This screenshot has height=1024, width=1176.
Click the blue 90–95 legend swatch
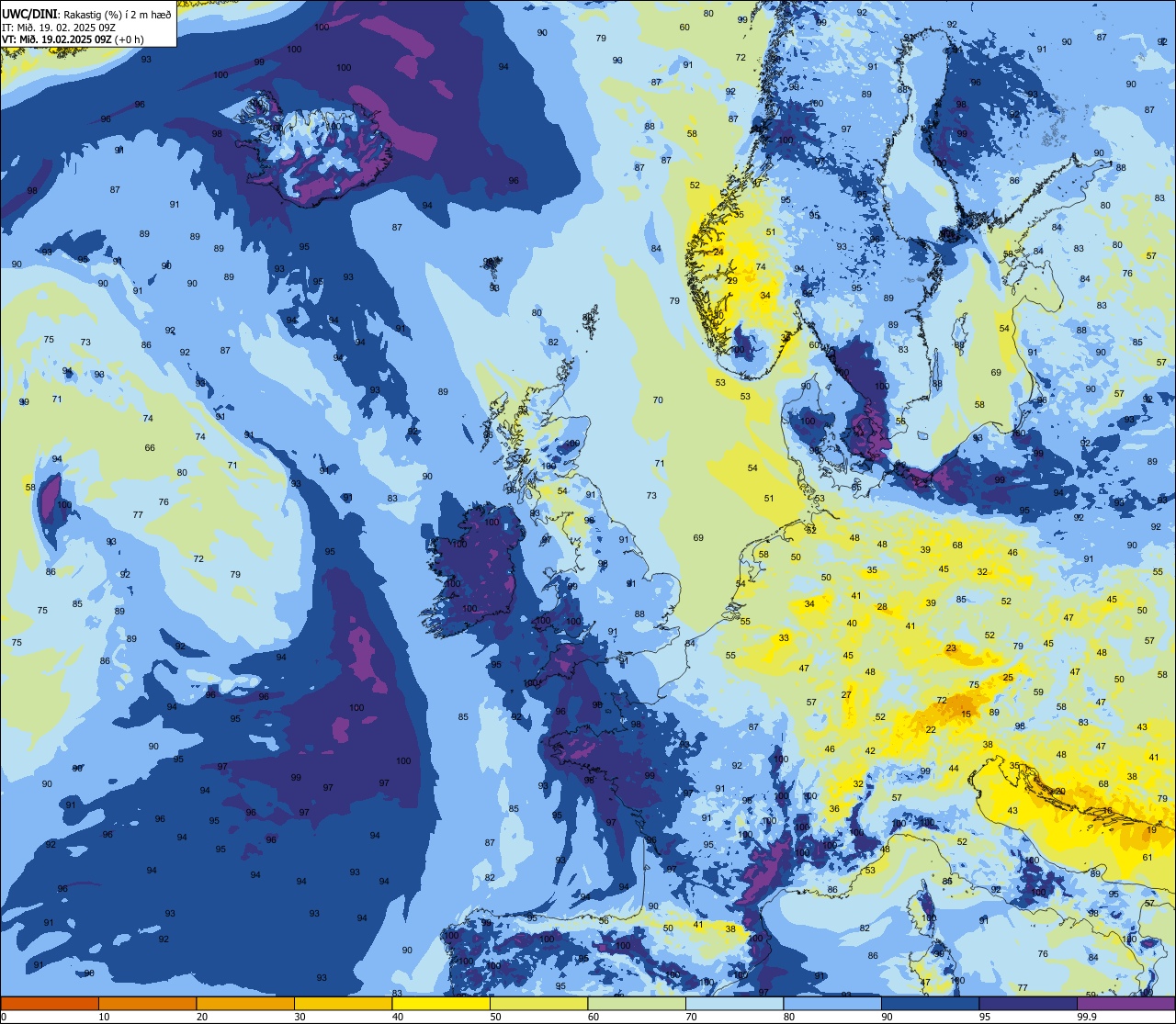coord(930,1003)
